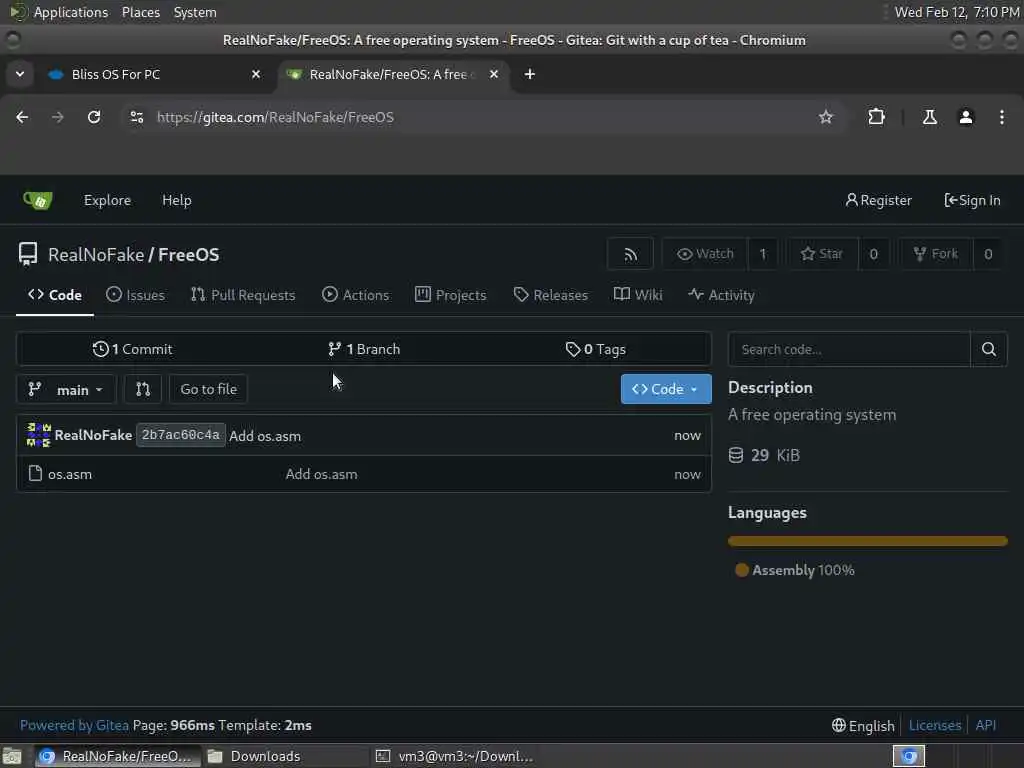Open the Chromium profile icon

(x=966, y=117)
